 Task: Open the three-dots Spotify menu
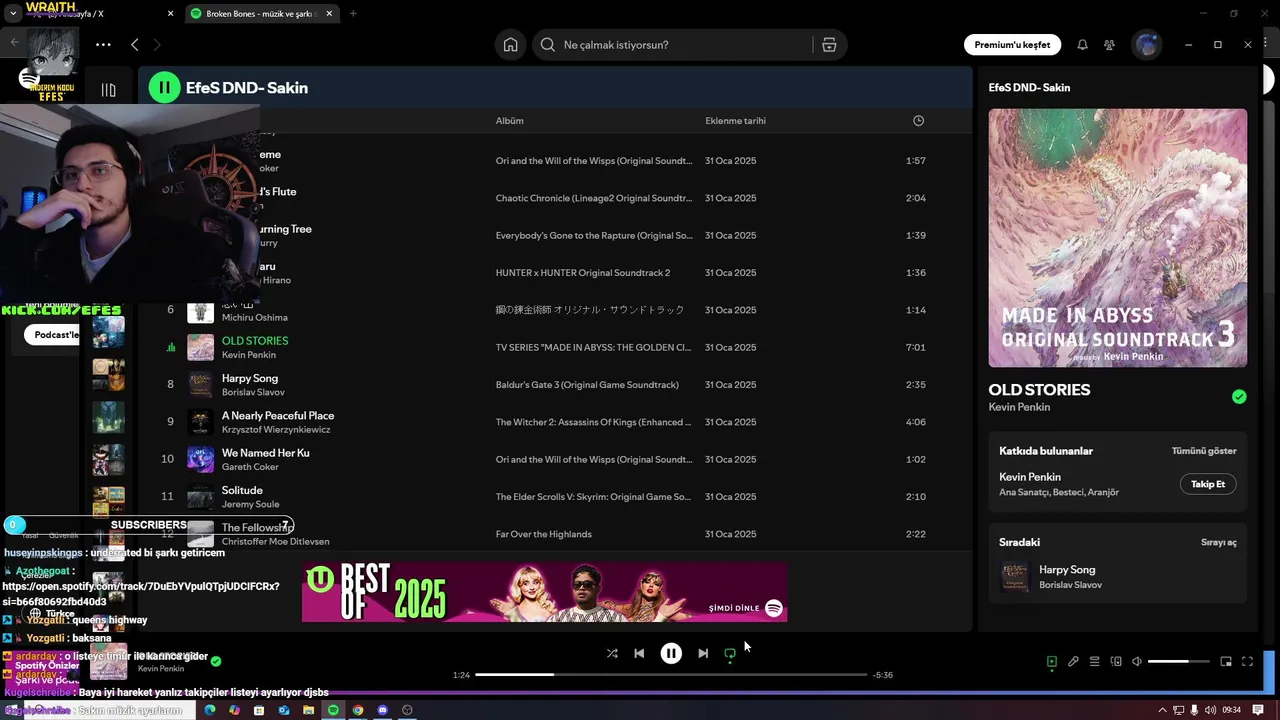tap(103, 45)
